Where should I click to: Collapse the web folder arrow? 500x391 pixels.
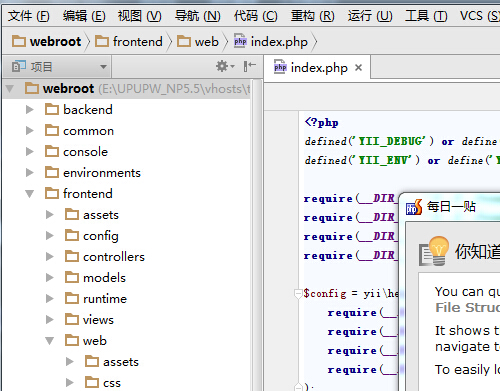50,341
